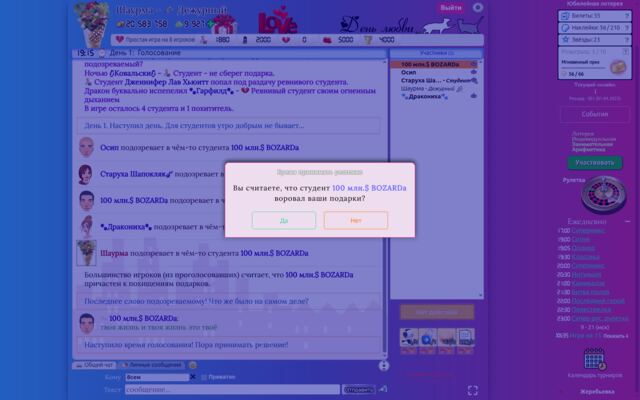Focus the message text input field
Viewport: 640px width, 400px height.
click(232, 390)
